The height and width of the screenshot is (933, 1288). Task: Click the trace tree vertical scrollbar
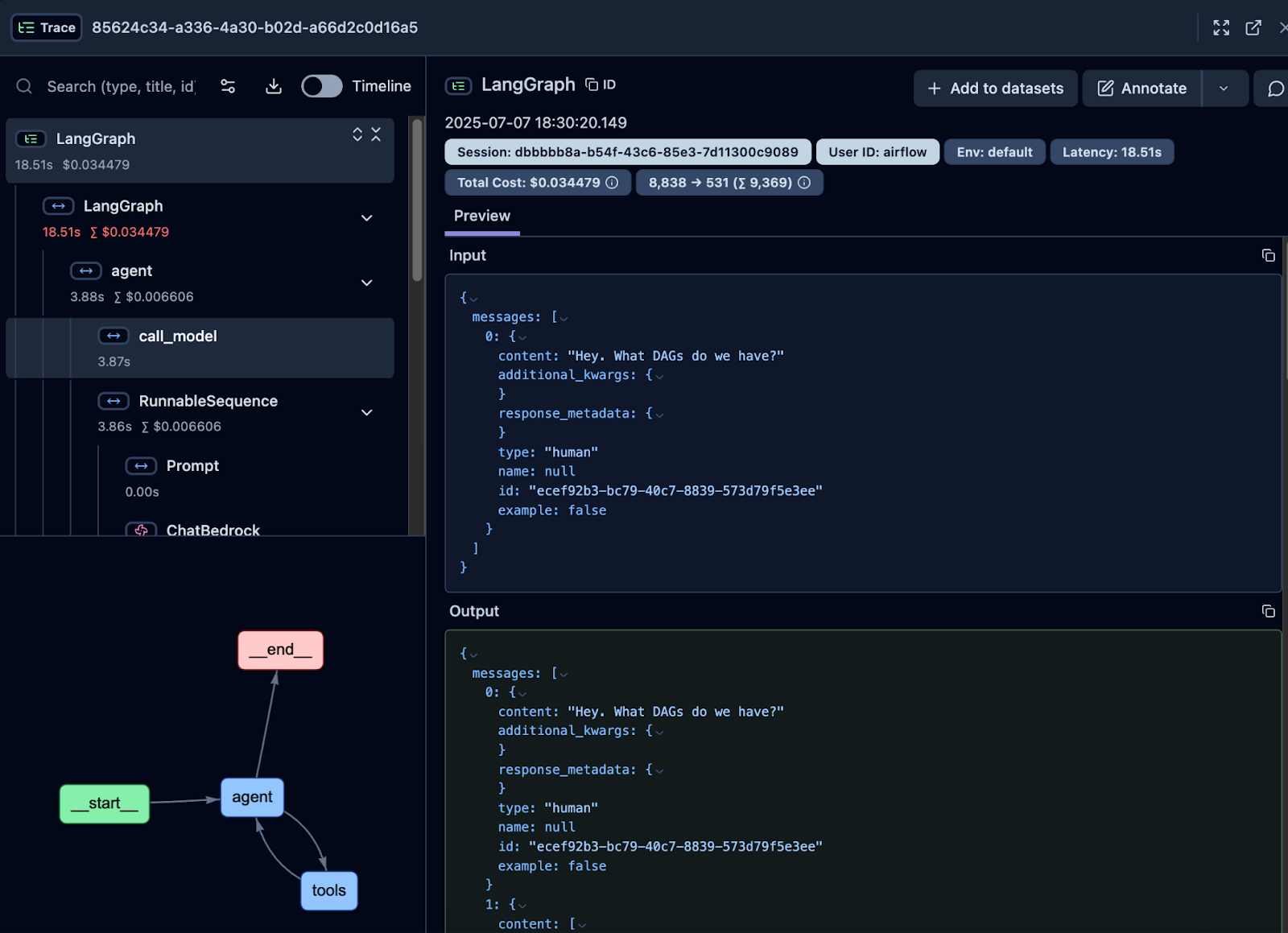(x=417, y=201)
